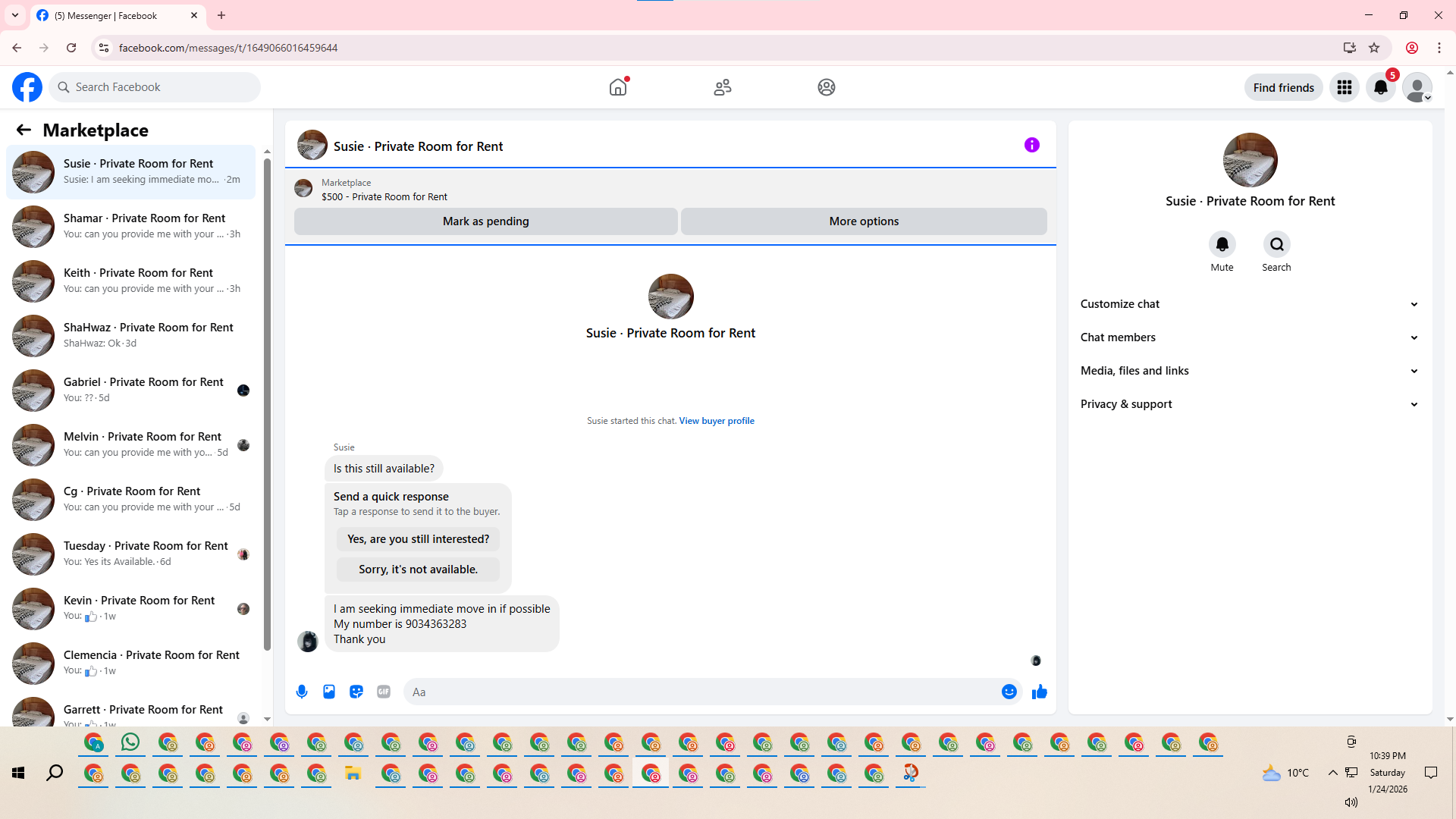Click Mark as pending button
The height and width of the screenshot is (819, 1456).
click(485, 221)
